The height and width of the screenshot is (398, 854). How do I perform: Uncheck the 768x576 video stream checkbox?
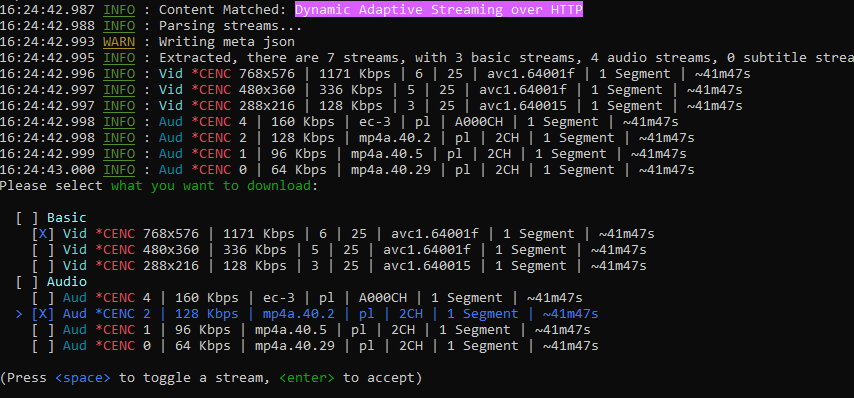(x=43, y=234)
